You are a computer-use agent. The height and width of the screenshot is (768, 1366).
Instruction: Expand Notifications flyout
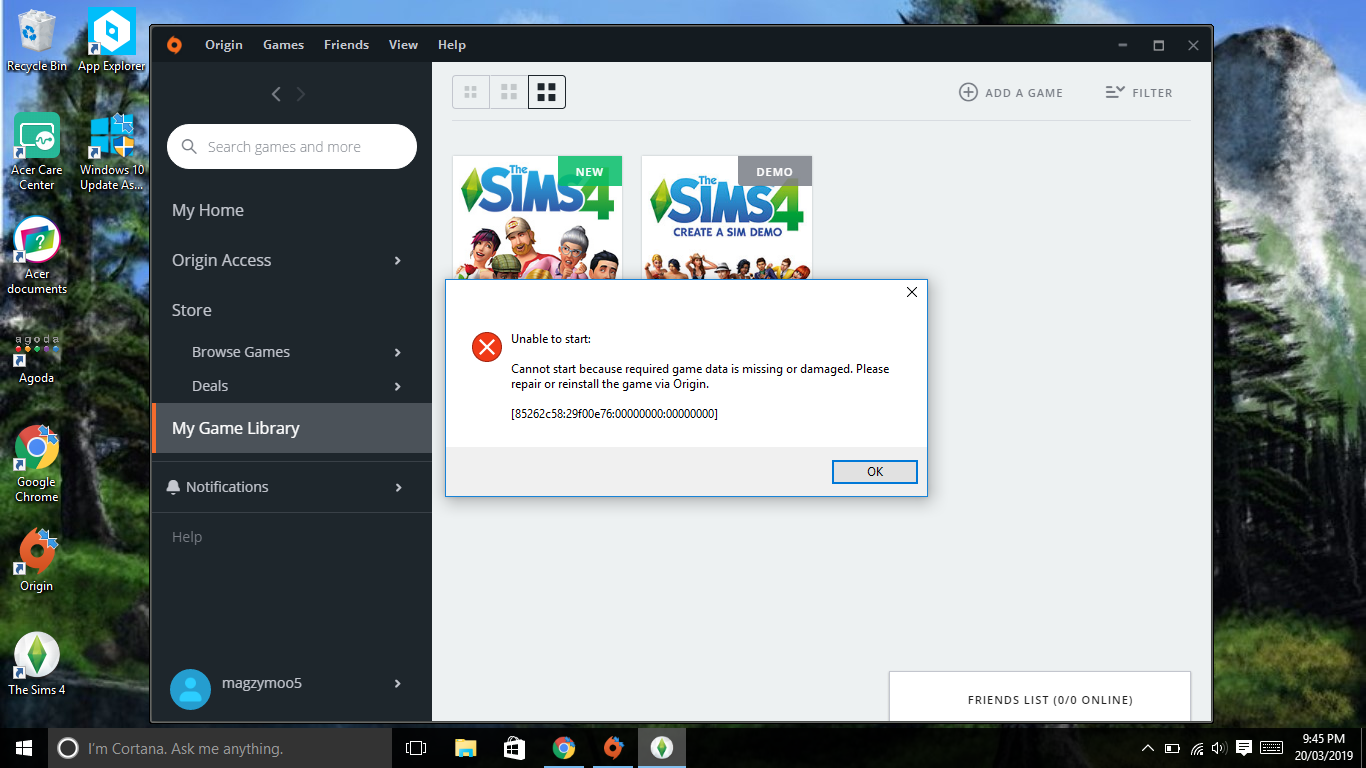(x=398, y=487)
